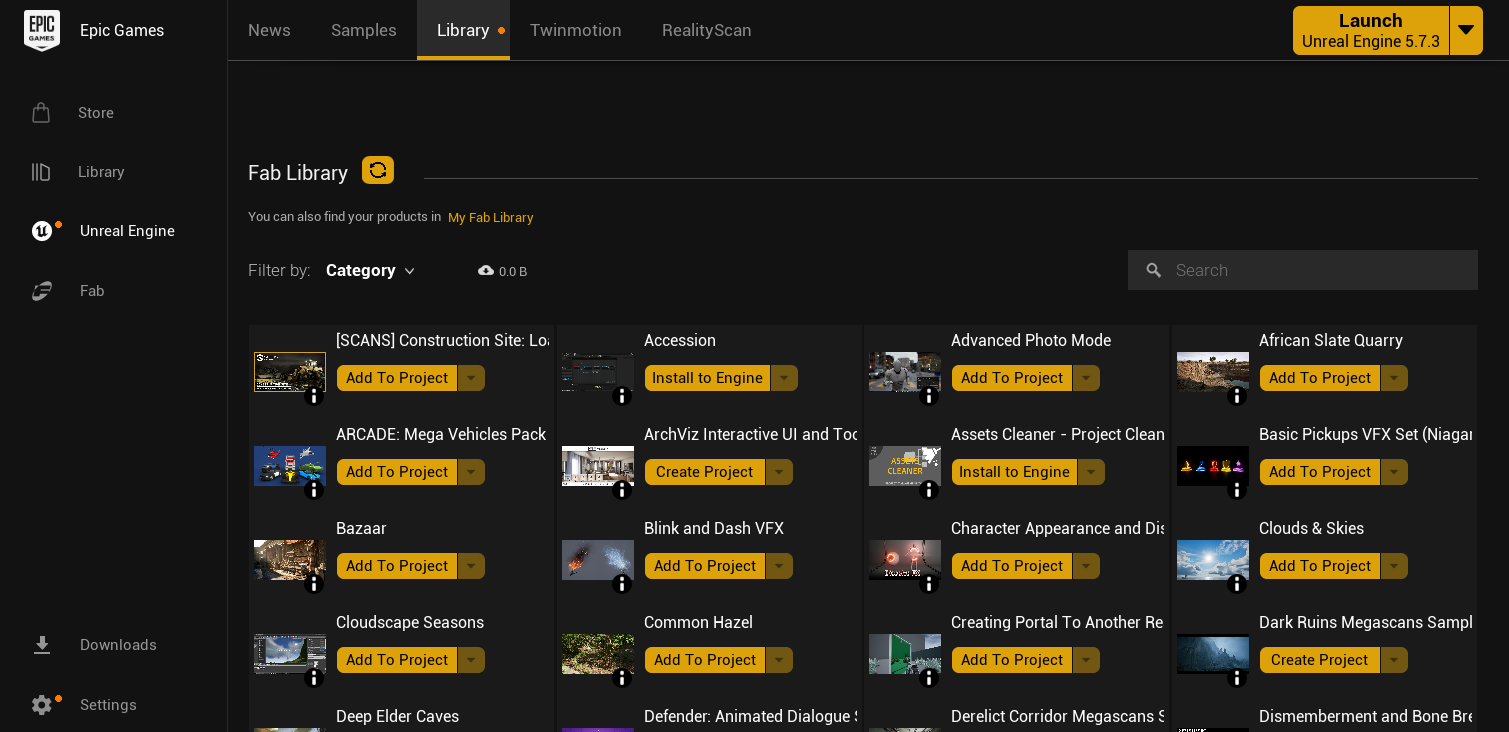Open the Store sidebar bag icon
Viewport: 1509px width, 732px height.
click(41, 113)
